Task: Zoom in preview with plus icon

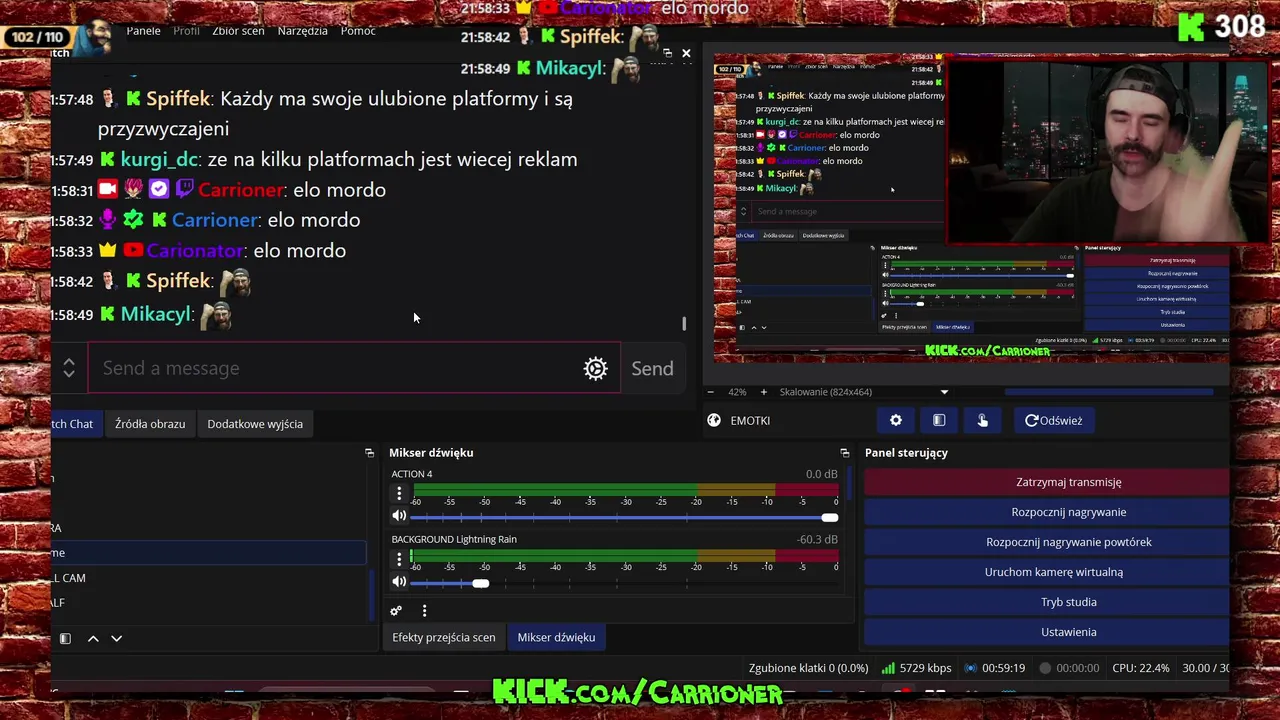Action: [763, 392]
